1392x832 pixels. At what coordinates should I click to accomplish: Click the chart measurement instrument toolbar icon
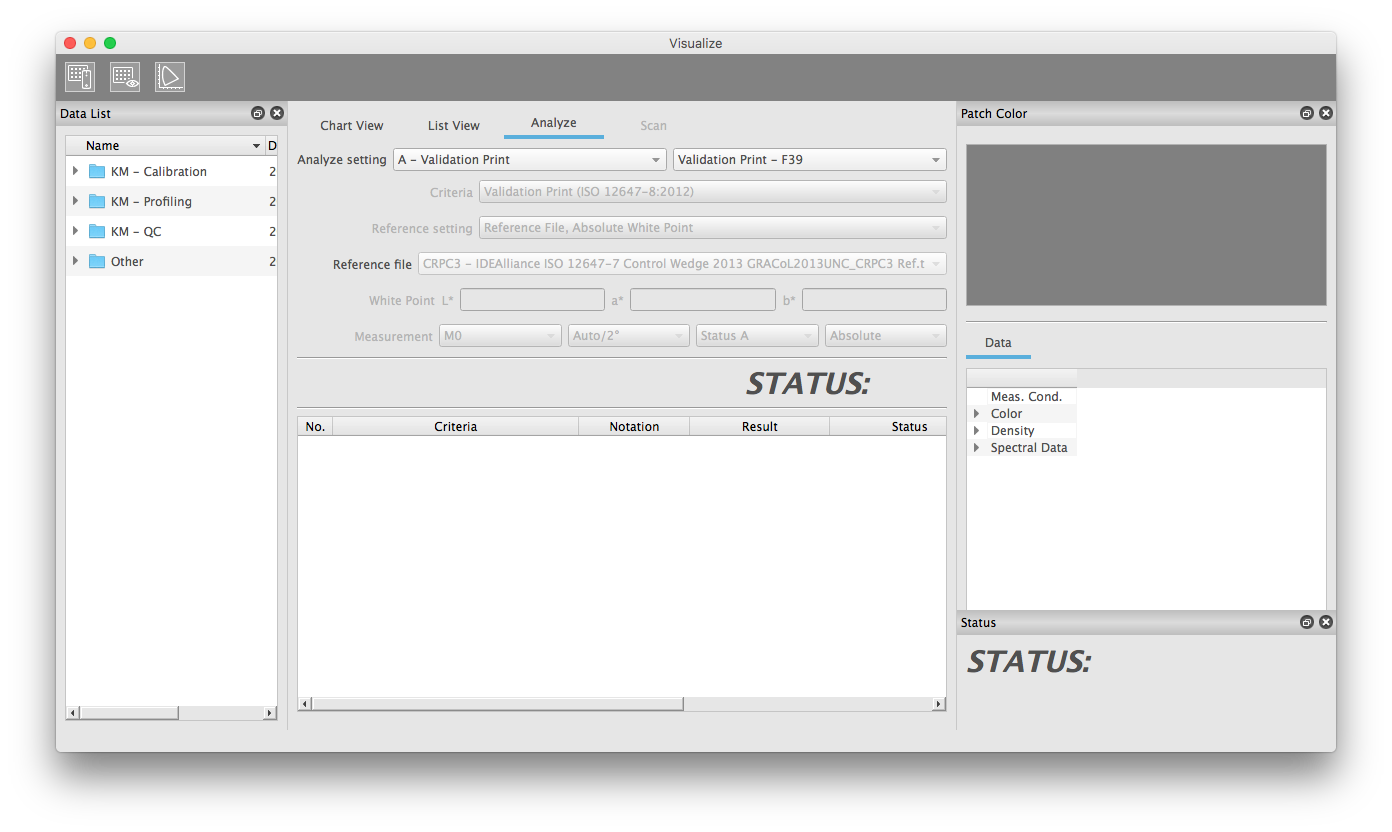click(80, 77)
